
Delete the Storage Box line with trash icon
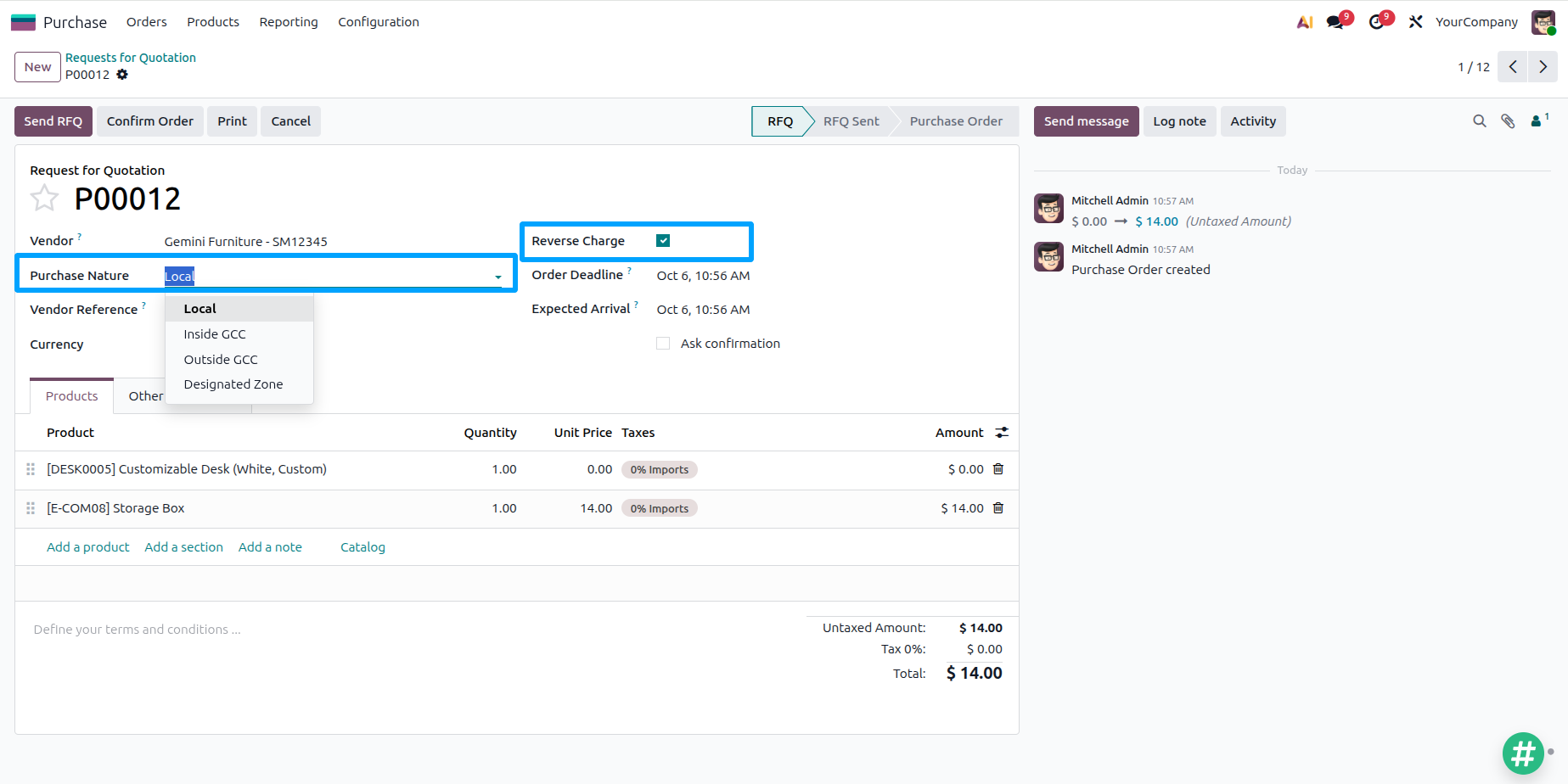[998, 508]
